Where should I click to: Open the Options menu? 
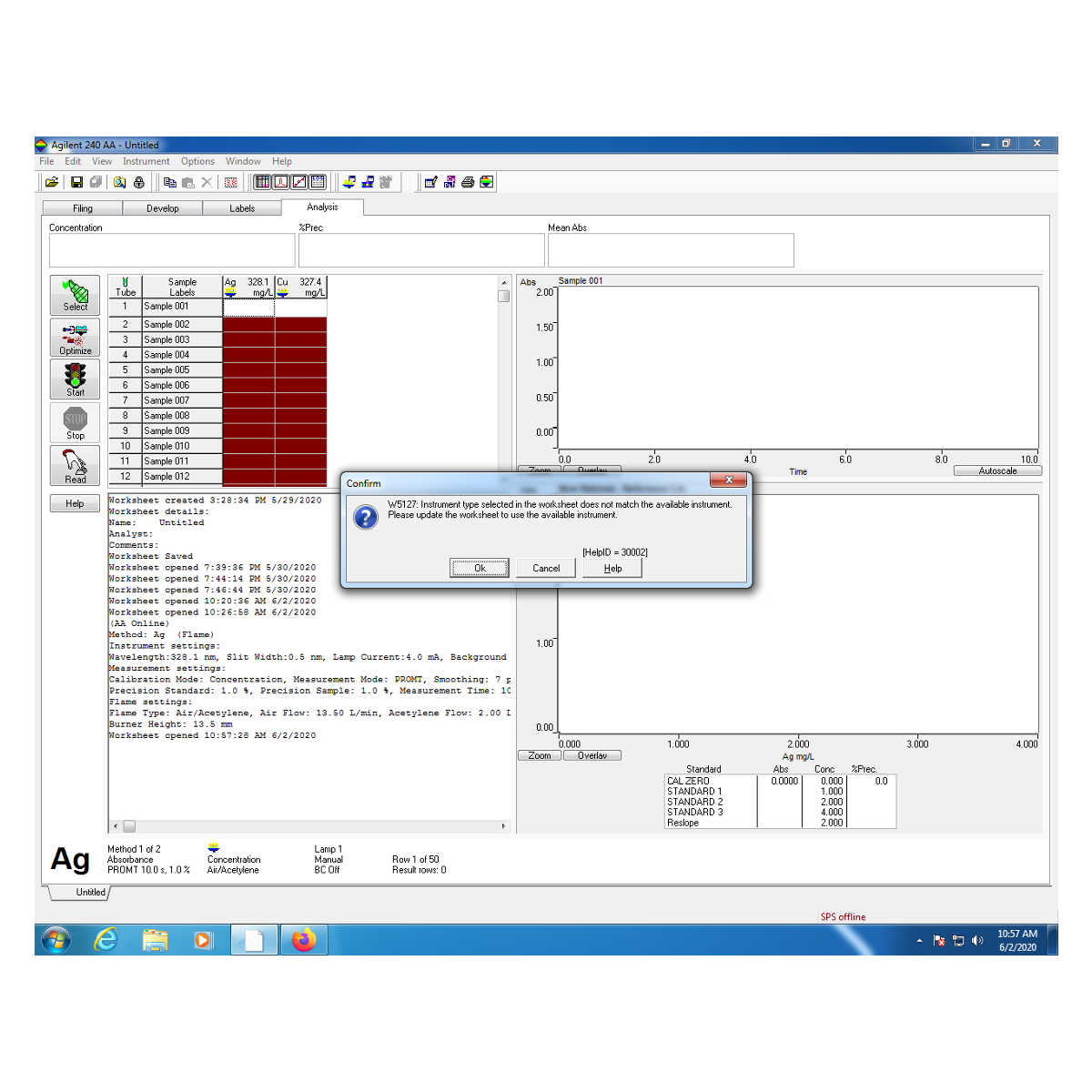coord(197,161)
